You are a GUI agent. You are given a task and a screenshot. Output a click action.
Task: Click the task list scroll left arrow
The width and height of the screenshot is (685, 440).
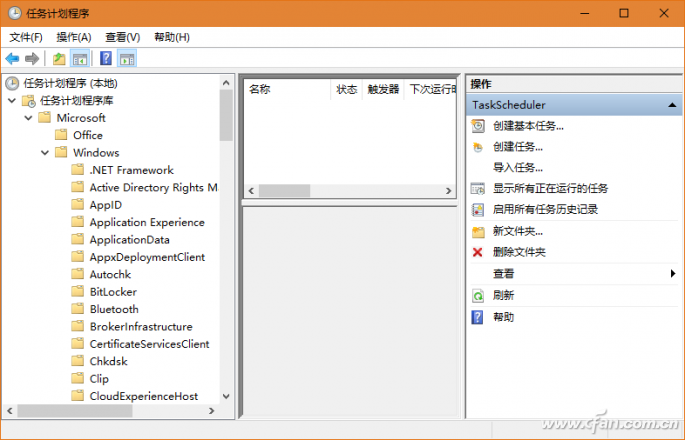[x=251, y=191]
